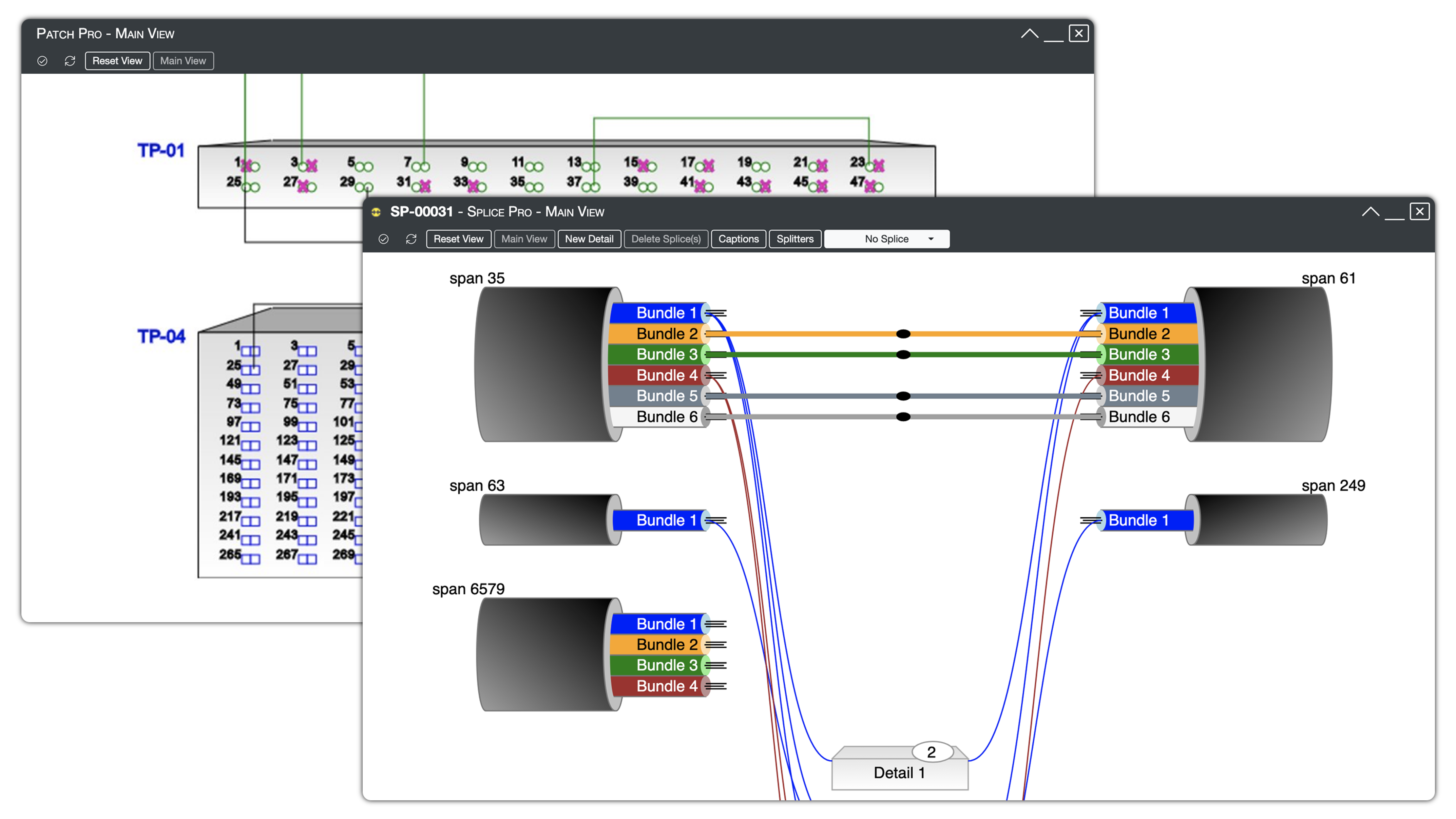Click TP-01 port 5 connector
Screen dimensions: 1456x819
click(365, 167)
